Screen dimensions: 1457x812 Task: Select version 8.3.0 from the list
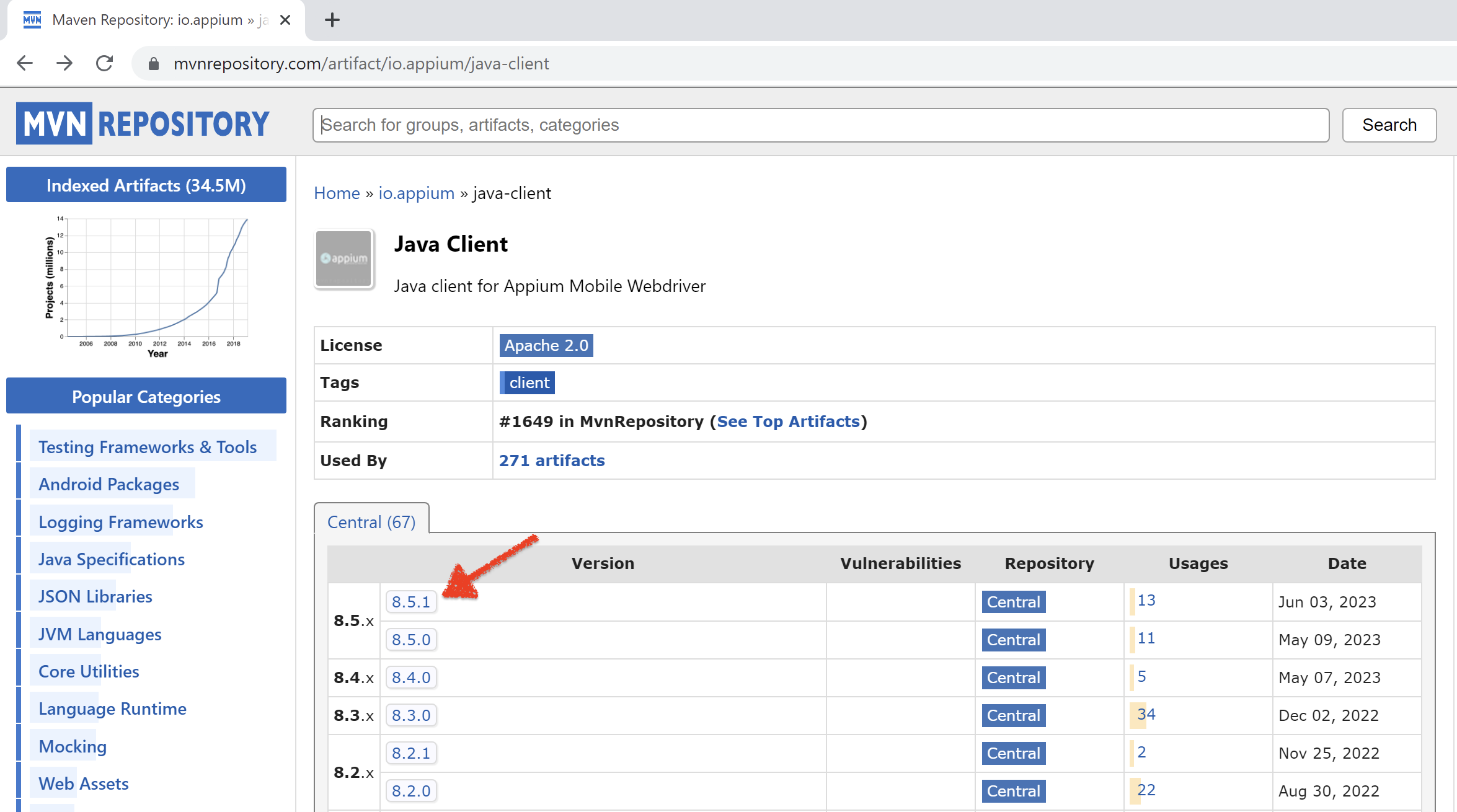coord(410,714)
